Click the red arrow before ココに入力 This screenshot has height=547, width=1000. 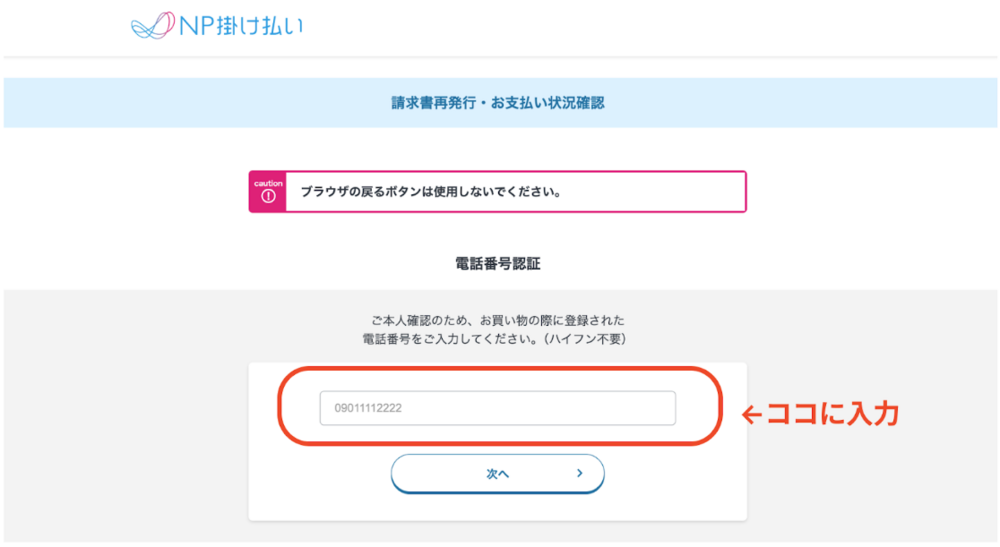pyautogui.click(x=752, y=416)
